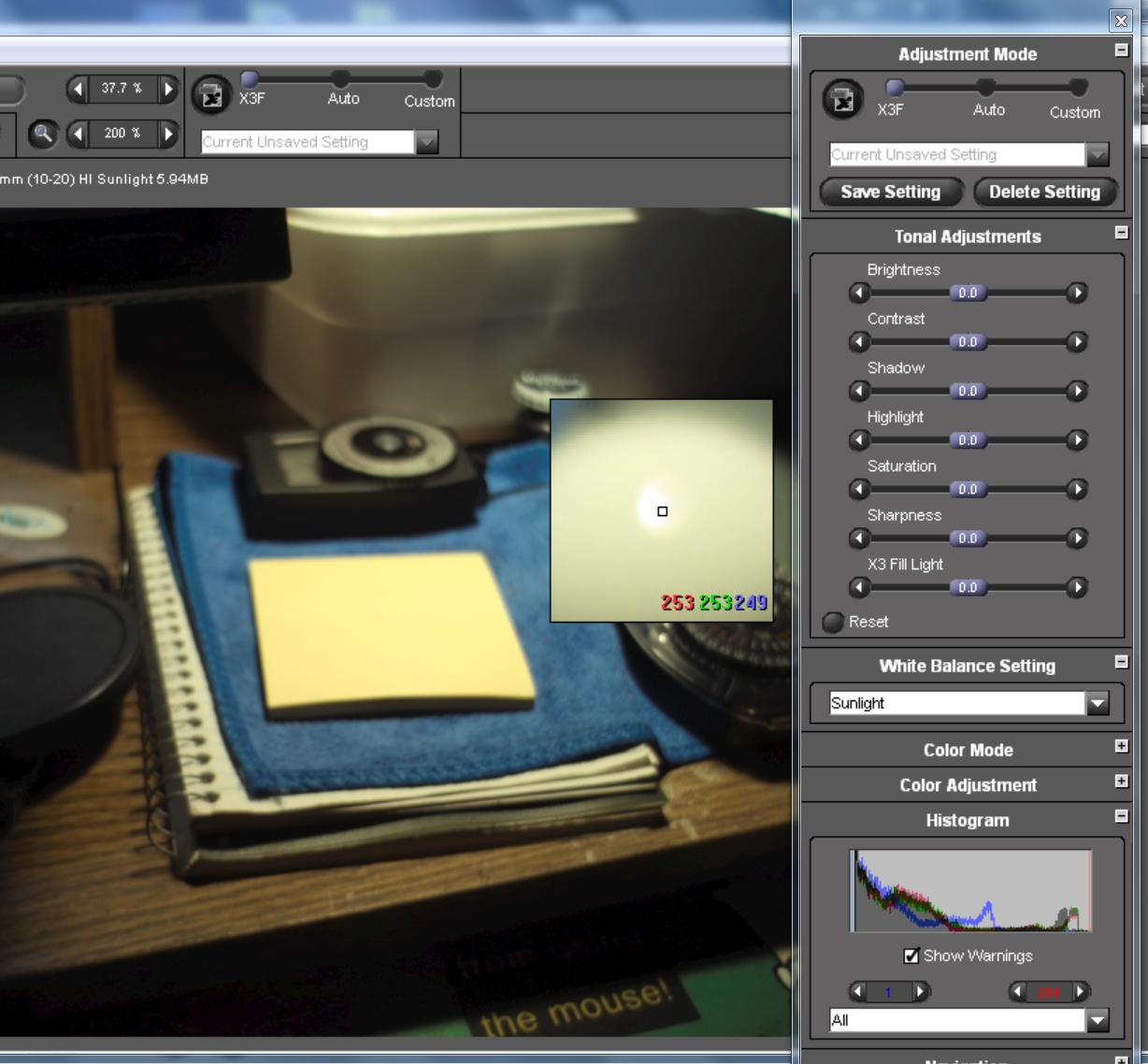1148x1064 pixels.
Task: Click the Highlight slider handle
Action: click(968, 440)
